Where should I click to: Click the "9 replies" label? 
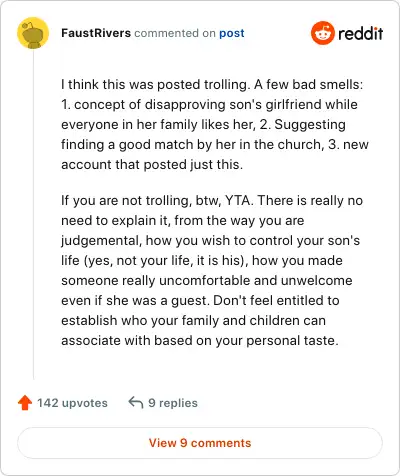[173, 403]
